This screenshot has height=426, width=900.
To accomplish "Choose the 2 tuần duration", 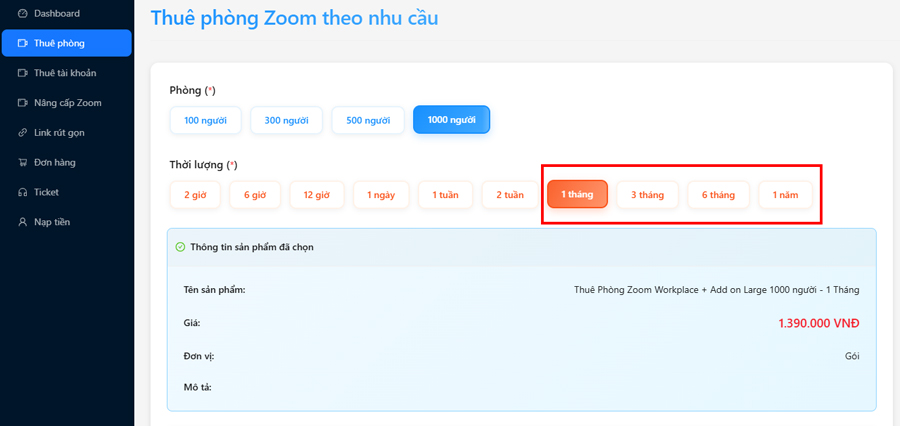I will [x=510, y=195].
